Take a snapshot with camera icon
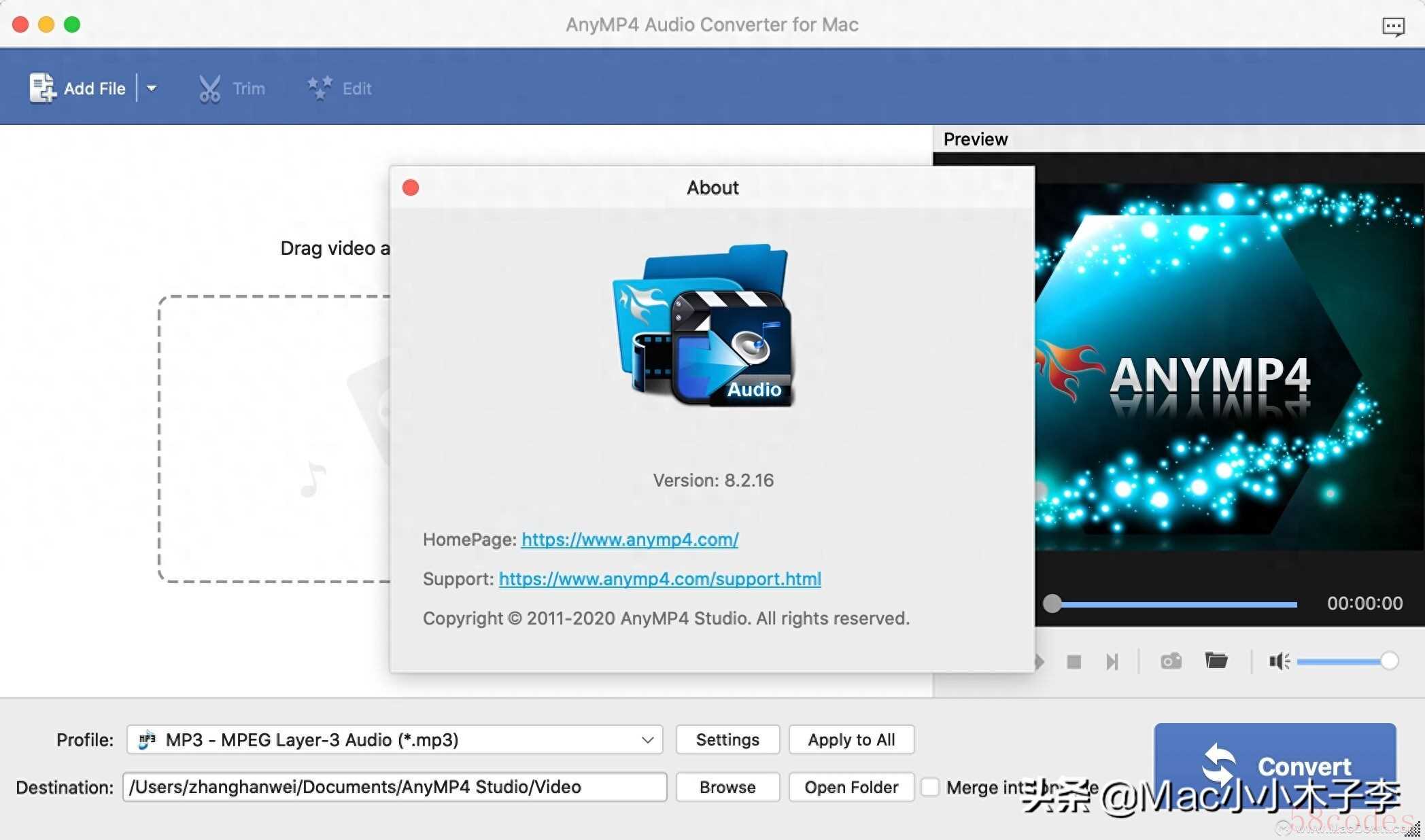The image size is (1425, 840). [x=1171, y=661]
